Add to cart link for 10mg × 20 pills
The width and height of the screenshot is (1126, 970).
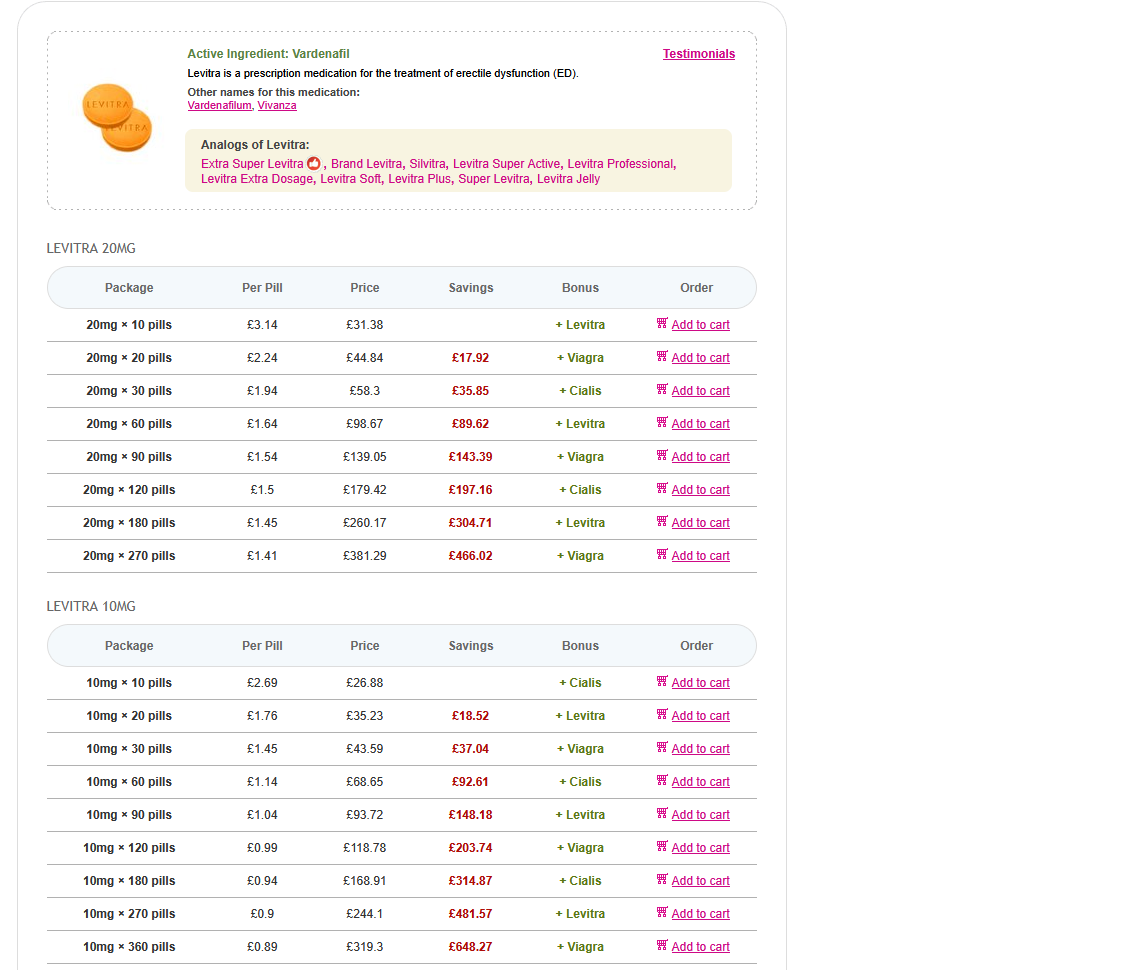click(x=700, y=716)
